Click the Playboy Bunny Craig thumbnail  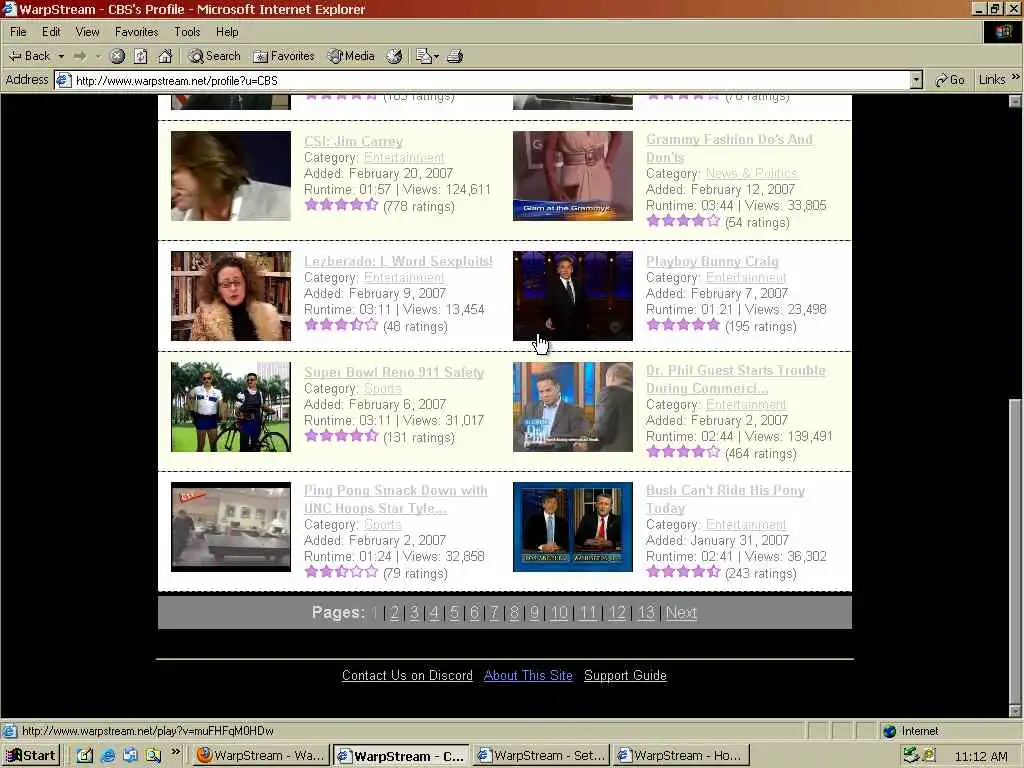573,296
